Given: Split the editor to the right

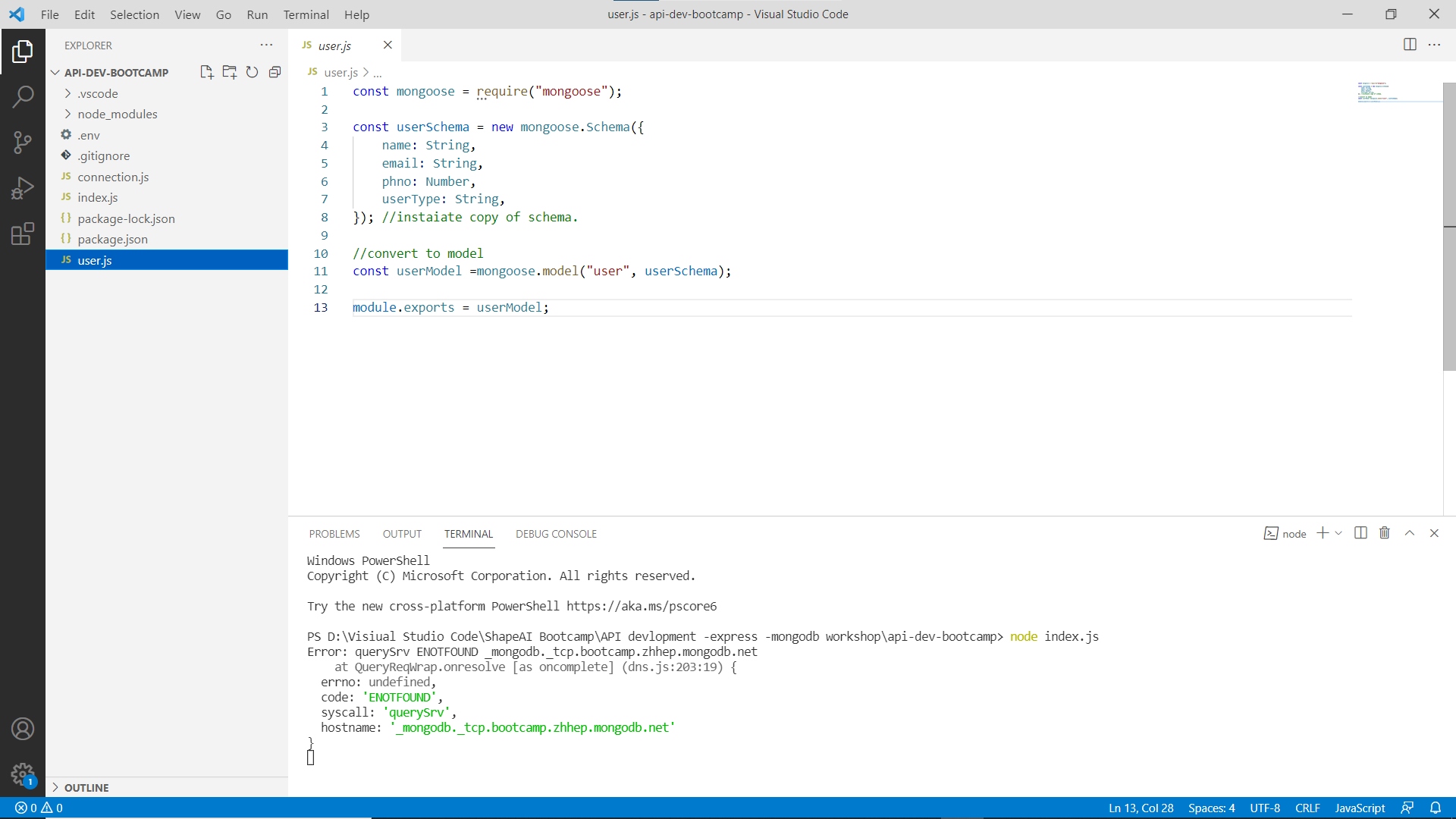Looking at the screenshot, I should tap(1410, 45).
